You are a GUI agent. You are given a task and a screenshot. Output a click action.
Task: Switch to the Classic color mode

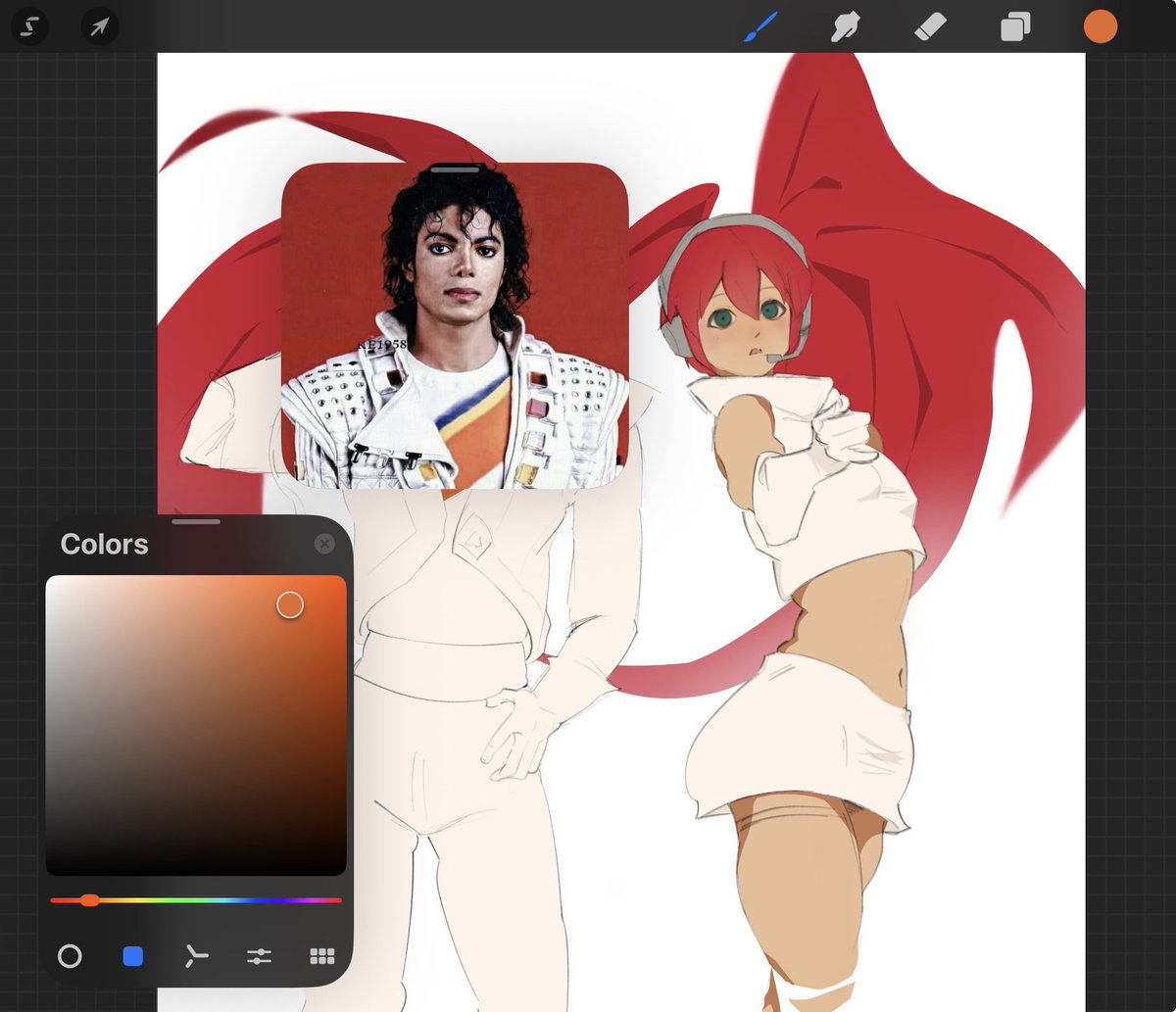[x=133, y=956]
